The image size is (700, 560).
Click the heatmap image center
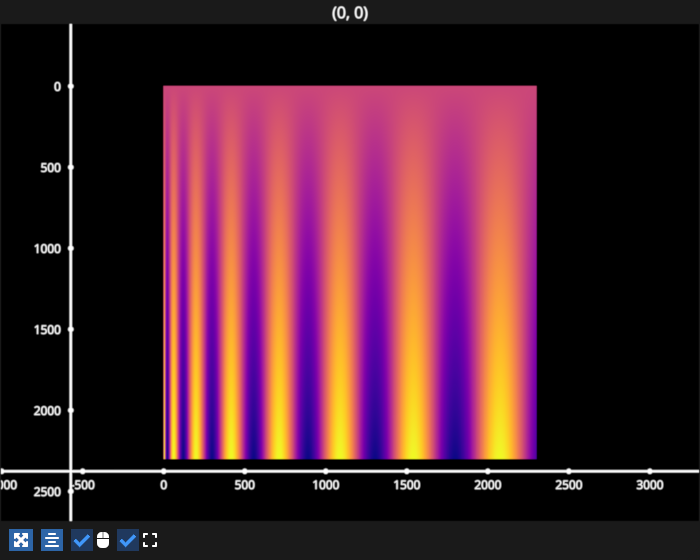click(350, 272)
